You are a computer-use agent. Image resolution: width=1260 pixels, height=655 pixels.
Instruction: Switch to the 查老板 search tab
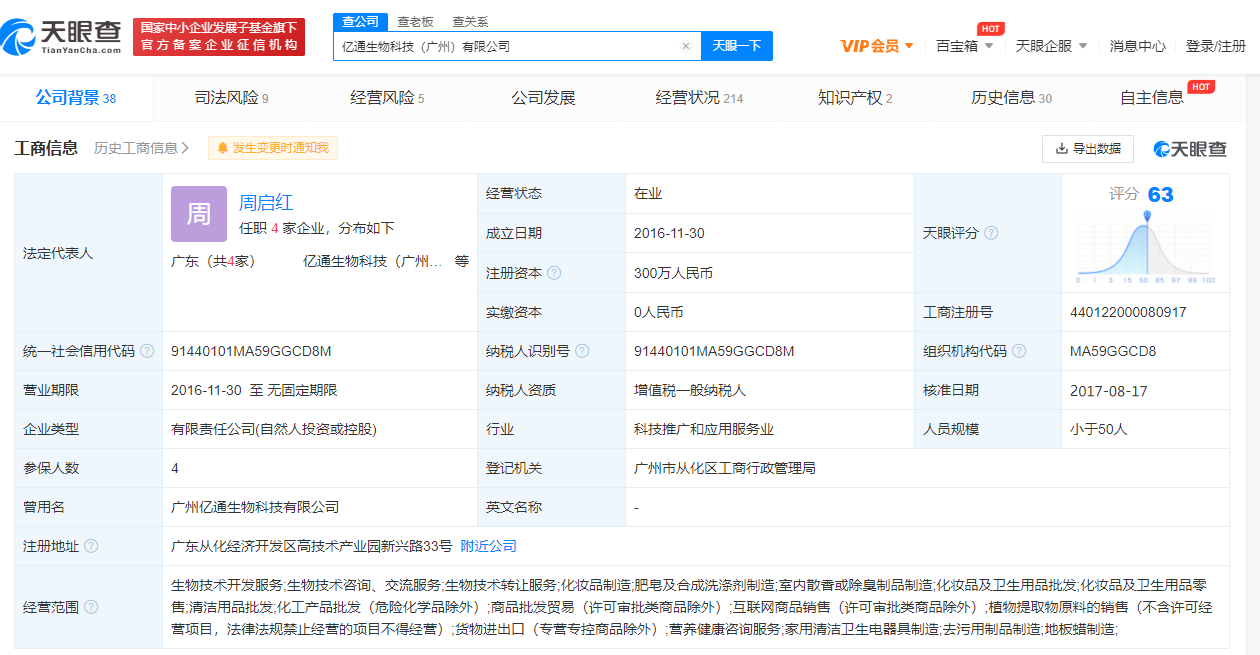415,21
